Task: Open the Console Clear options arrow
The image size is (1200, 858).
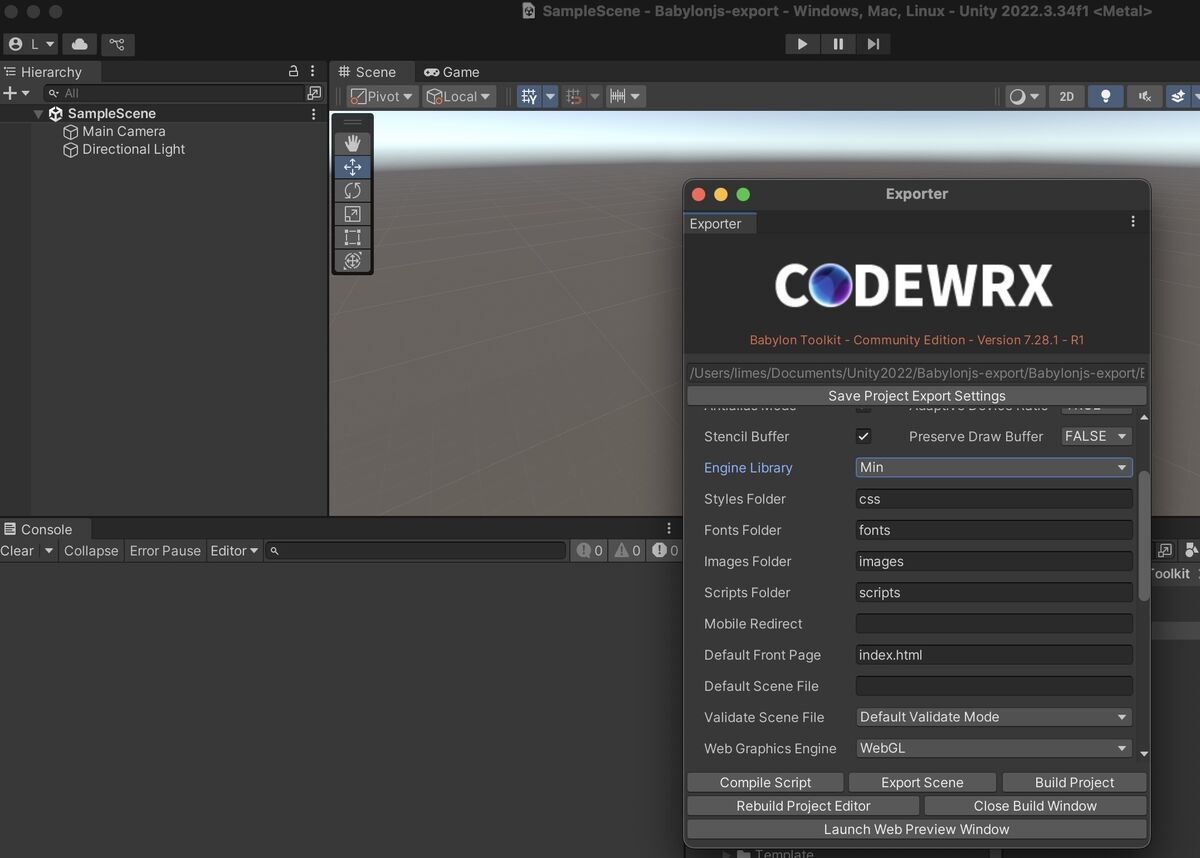Action: click(x=48, y=551)
